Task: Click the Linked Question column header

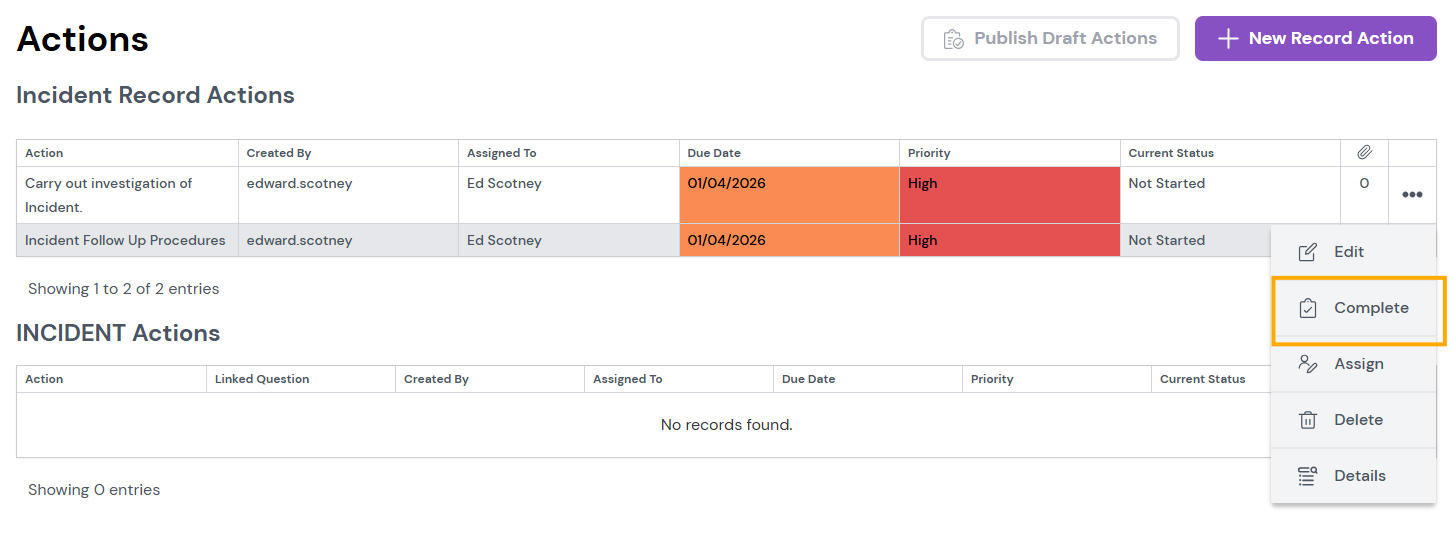Action: pos(262,379)
